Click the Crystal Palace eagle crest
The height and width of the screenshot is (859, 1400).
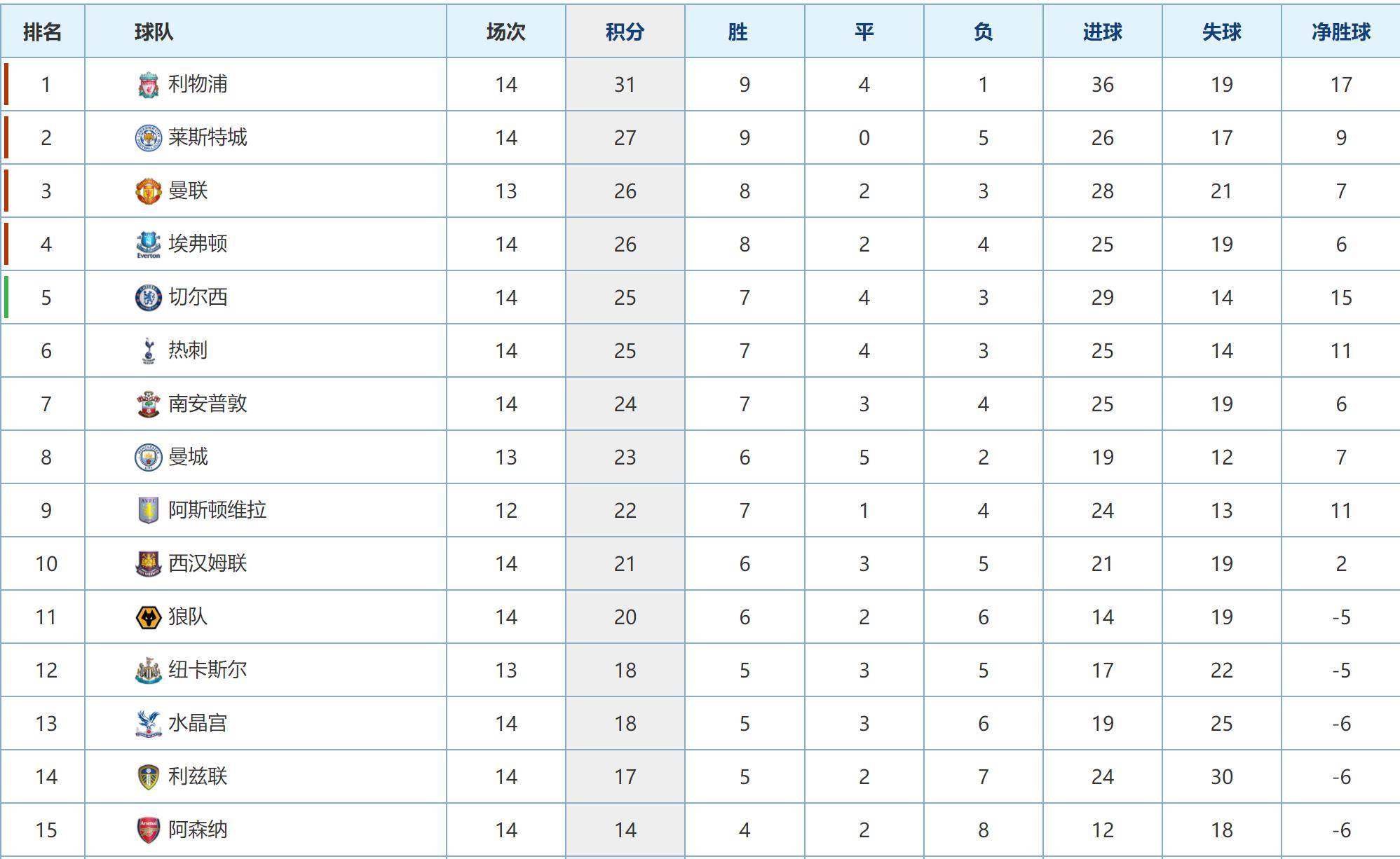point(148,724)
